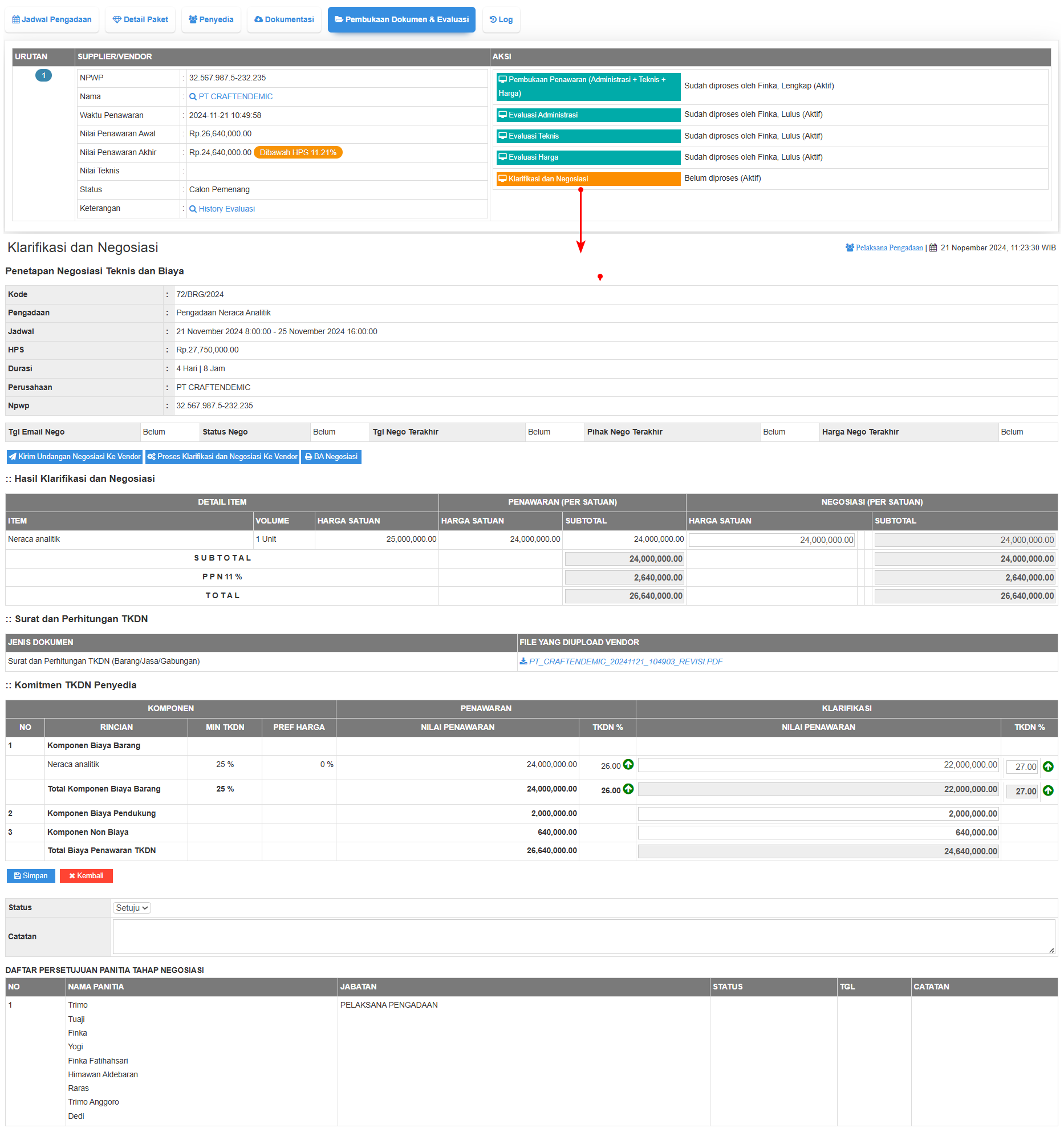Switch to Jadwal Pengadaan tab
The width and height of the screenshot is (1064, 1128).
52,20
